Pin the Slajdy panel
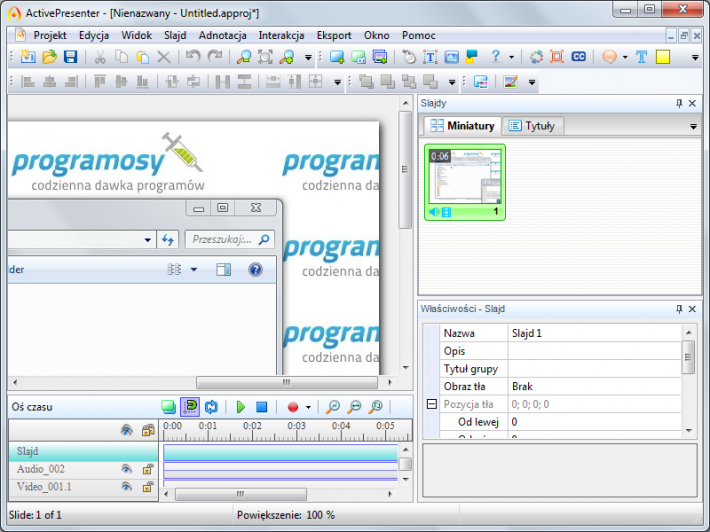 (679, 103)
